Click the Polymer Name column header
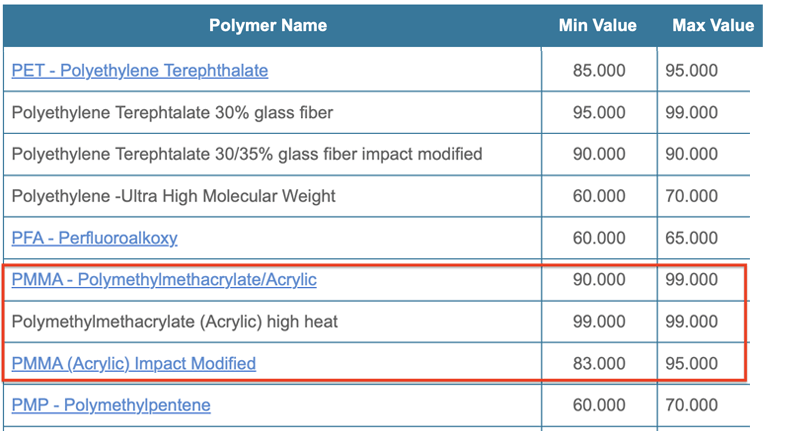 click(x=268, y=26)
